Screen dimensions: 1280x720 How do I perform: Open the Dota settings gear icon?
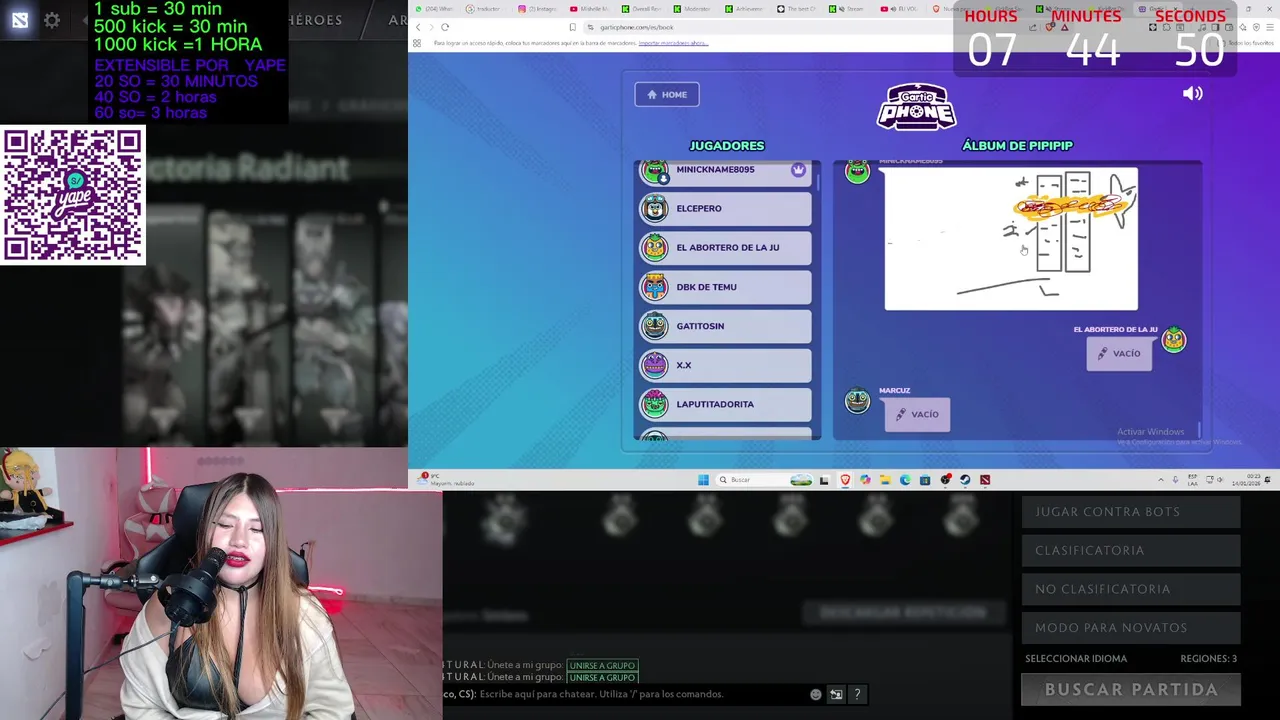[52, 20]
